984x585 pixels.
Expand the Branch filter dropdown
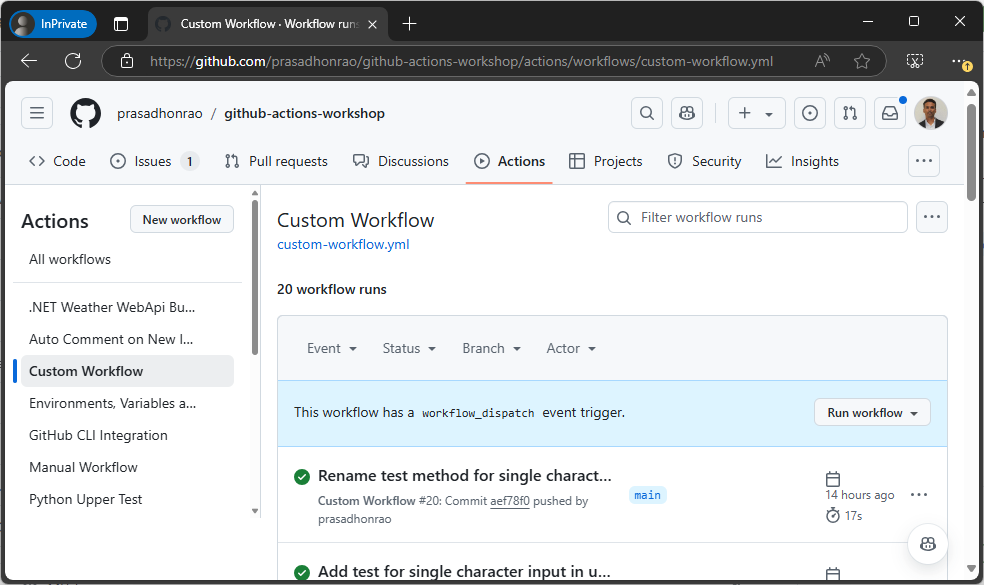pos(491,348)
